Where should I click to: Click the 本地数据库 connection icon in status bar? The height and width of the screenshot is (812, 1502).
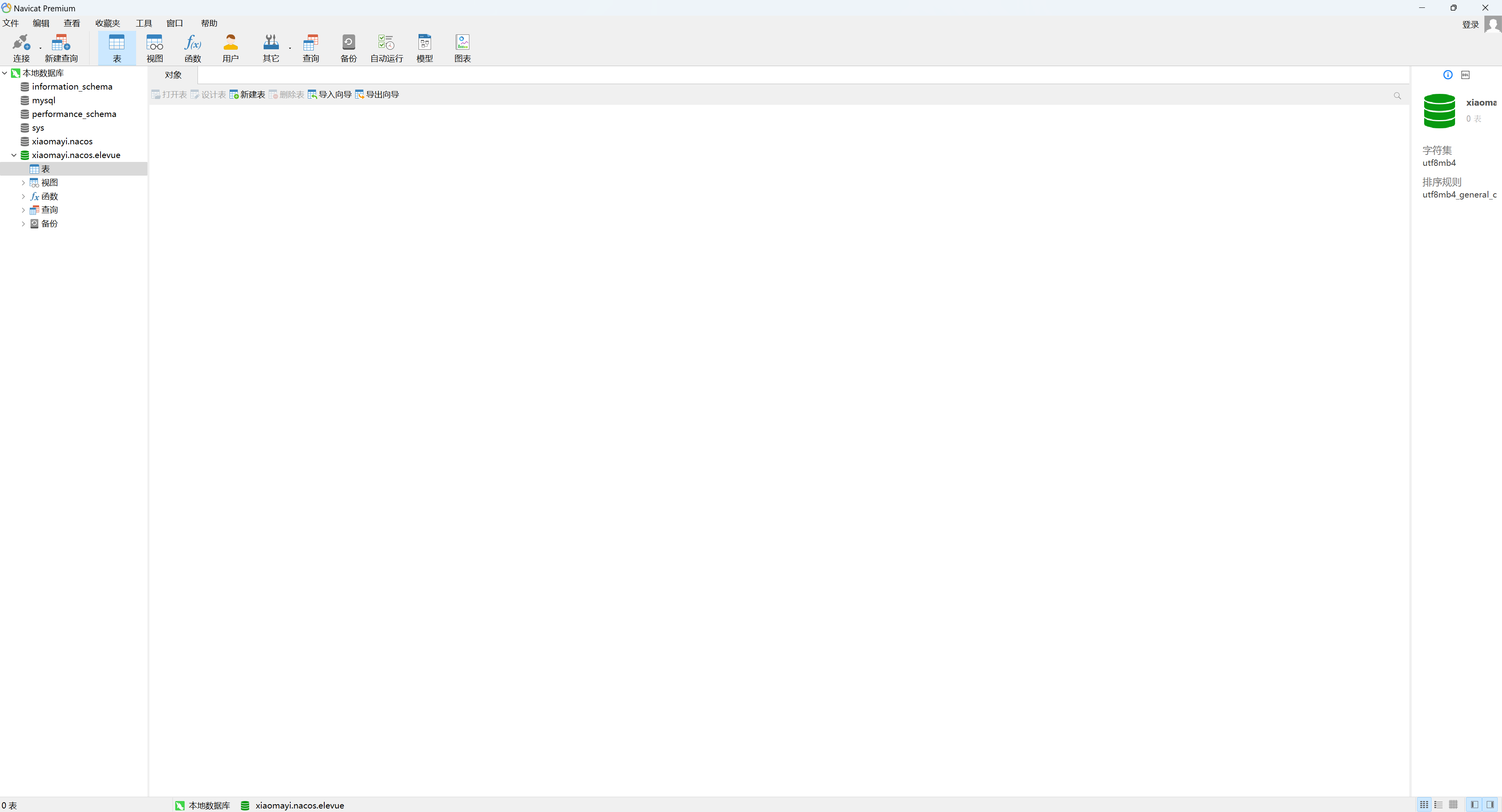click(x=180, y=805)
